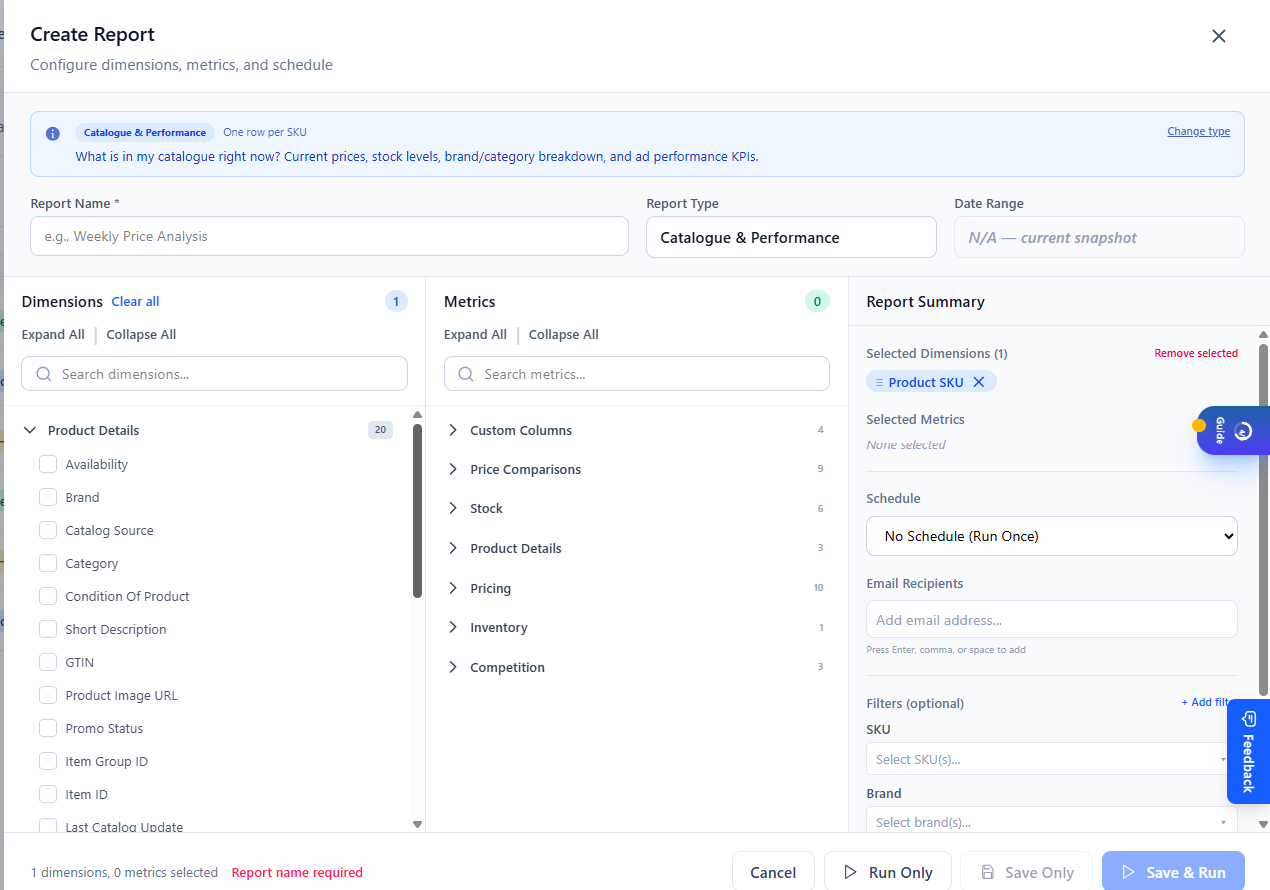Open the Schedule dropdown

point(1051,536)
